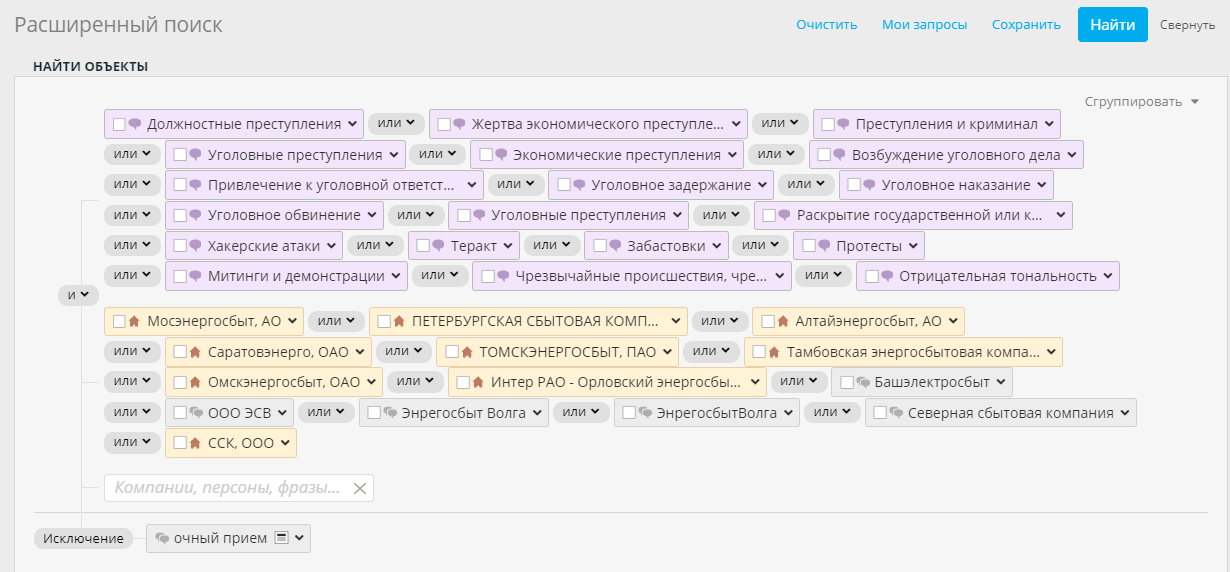Click speech bubble icon of Хакерские атаки tag
This screenshot has width=1230, height=572.
[x=196, y=245]
